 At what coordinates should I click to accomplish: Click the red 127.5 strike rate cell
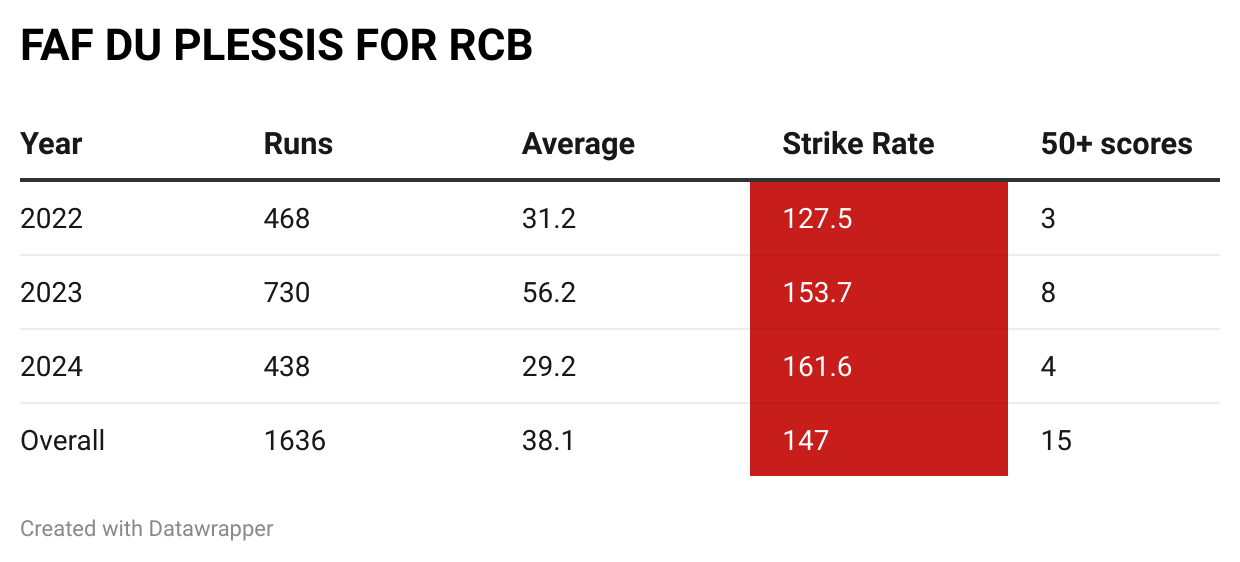(878, 219)
